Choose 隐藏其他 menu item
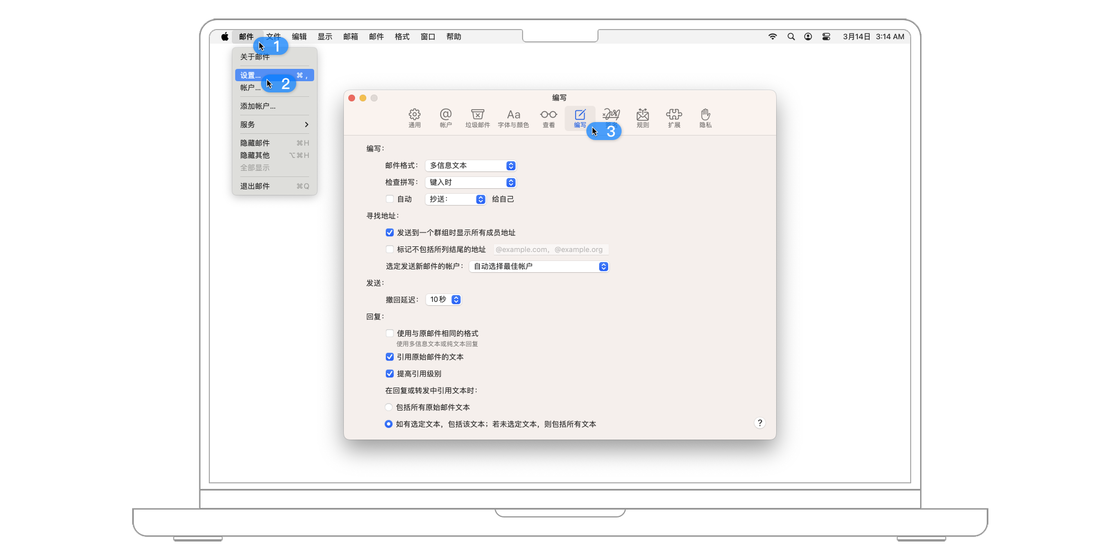This screenshot has width=1120, height=560. [274, 155]
